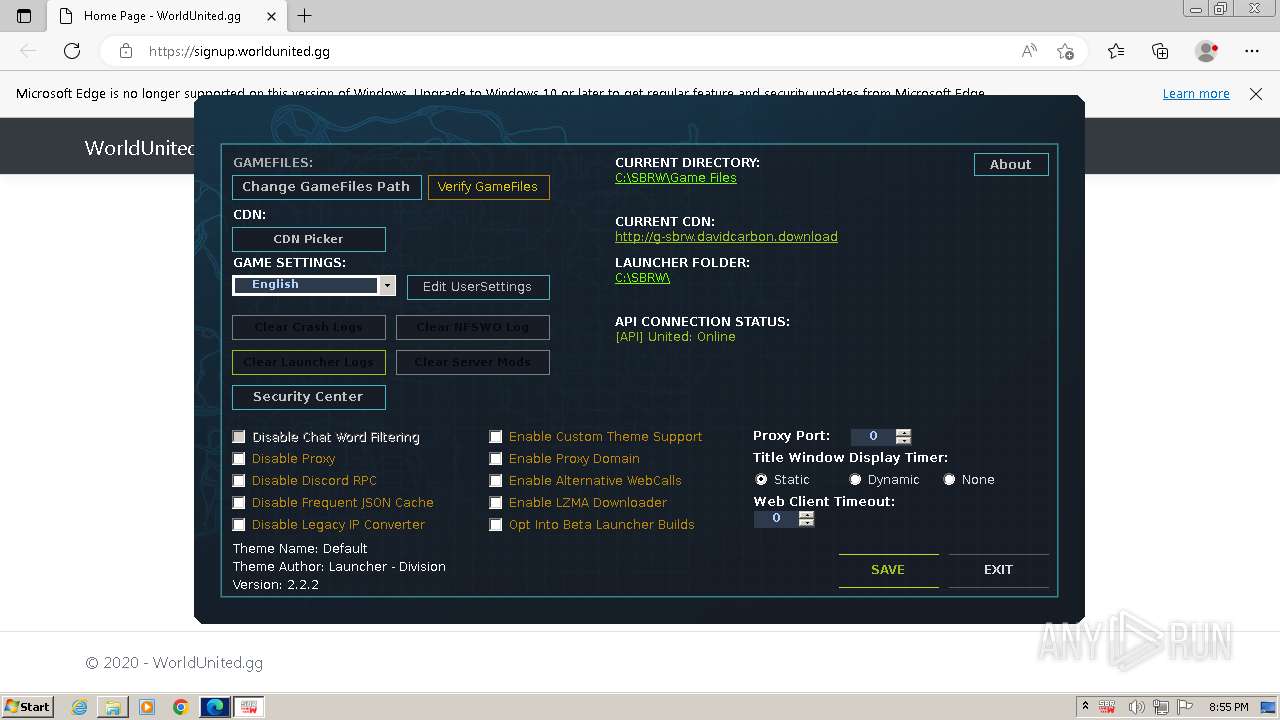Open the C:\SBRW\ launcher folder link
Image resolution: width=1280 pixels, height=720 pixels.
click(643, 278)
